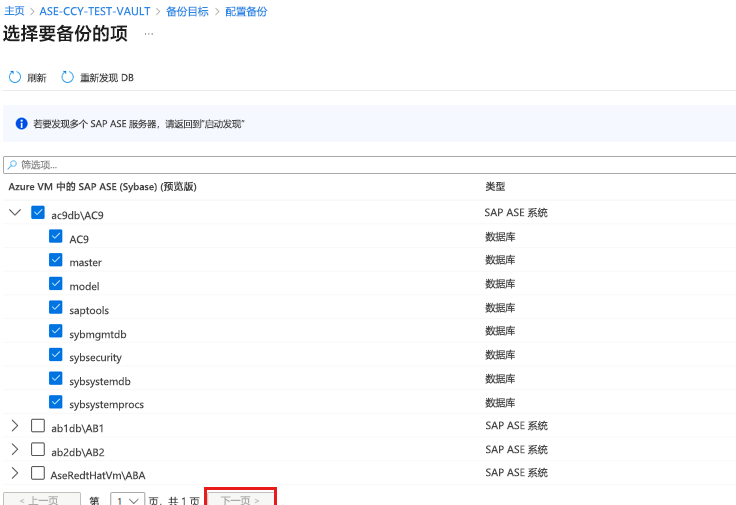Select the model database name

coord(84,286)
